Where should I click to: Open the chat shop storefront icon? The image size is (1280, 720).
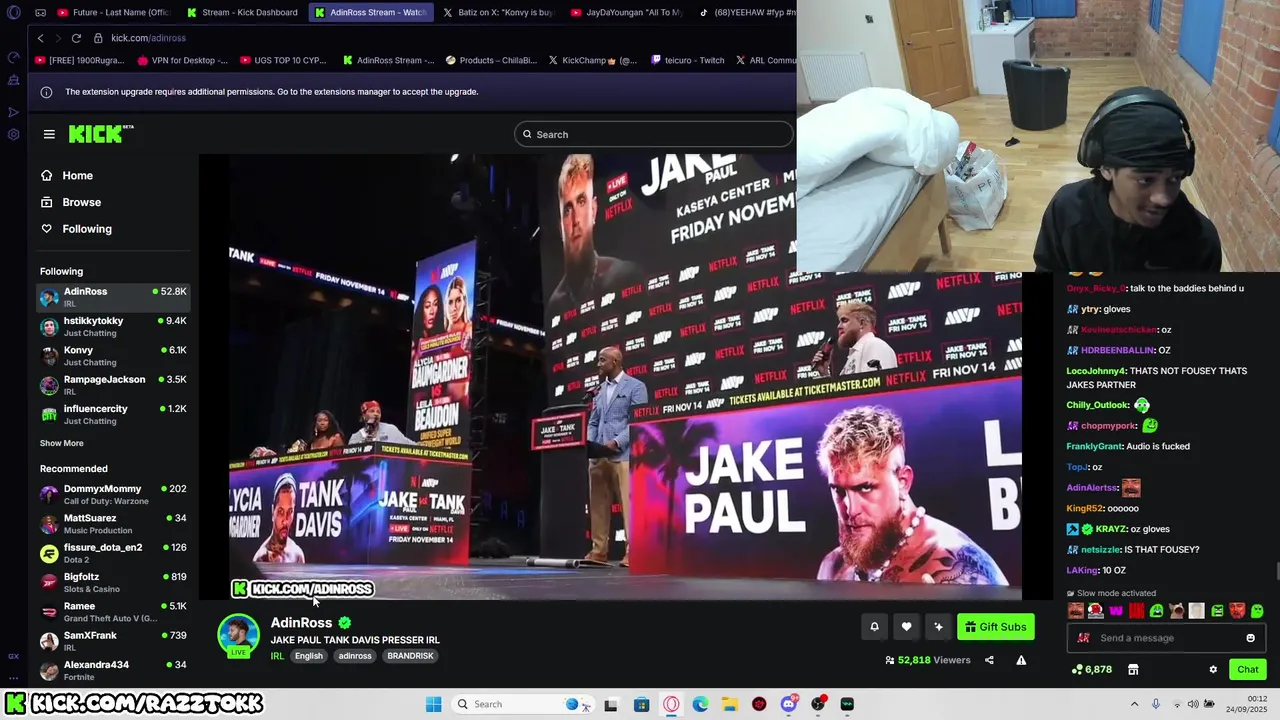tap(1133, 670)
